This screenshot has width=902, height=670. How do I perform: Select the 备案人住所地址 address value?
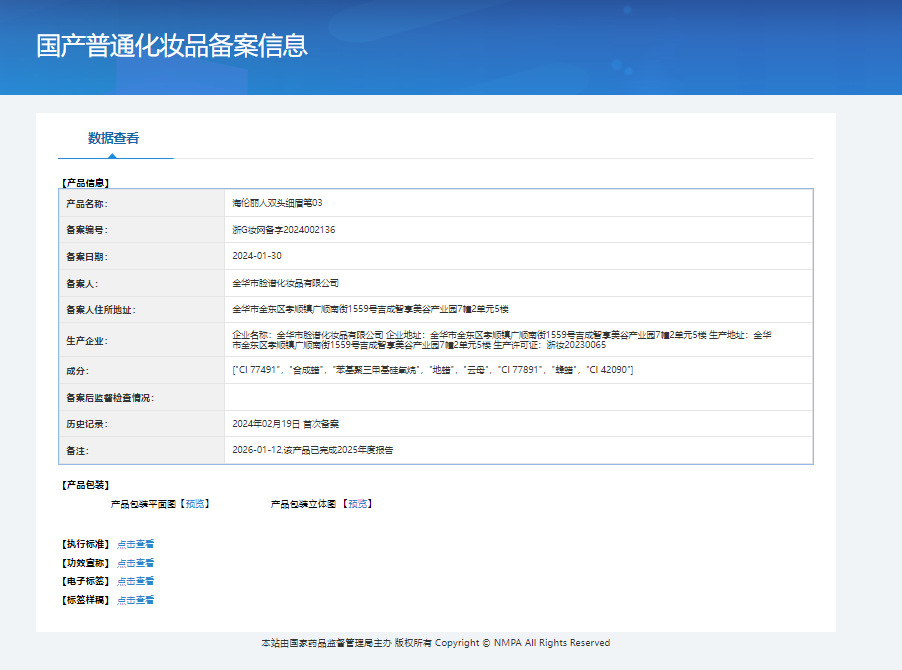click(x=370, y=309)
